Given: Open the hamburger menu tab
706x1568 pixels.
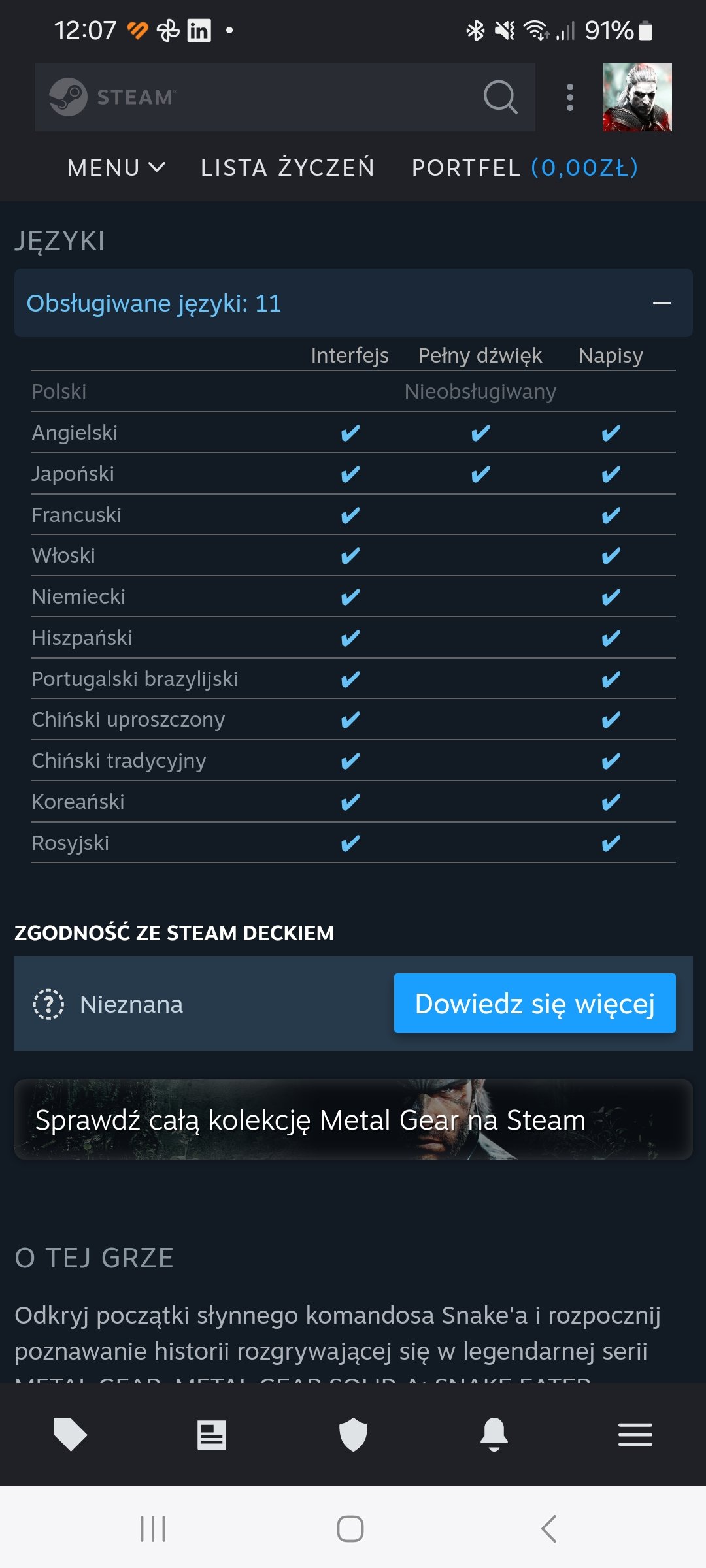Looking at the screenshot, I should 635,1435.
